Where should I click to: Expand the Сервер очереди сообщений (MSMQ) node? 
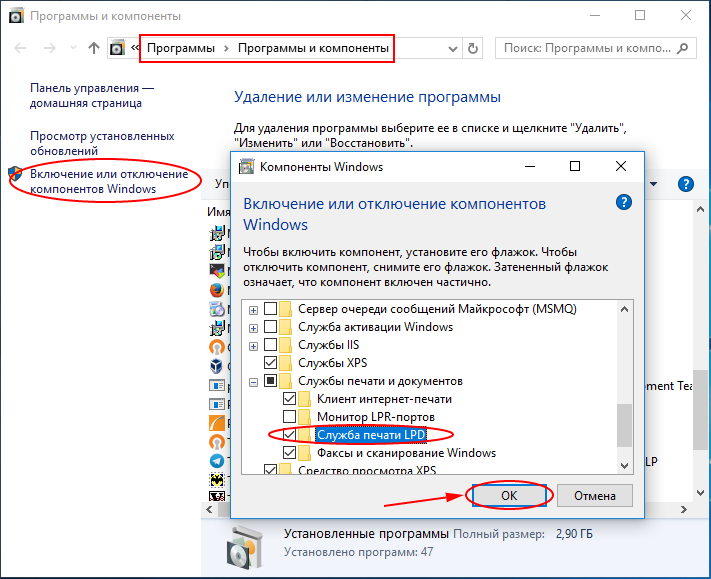coord(253,310)
